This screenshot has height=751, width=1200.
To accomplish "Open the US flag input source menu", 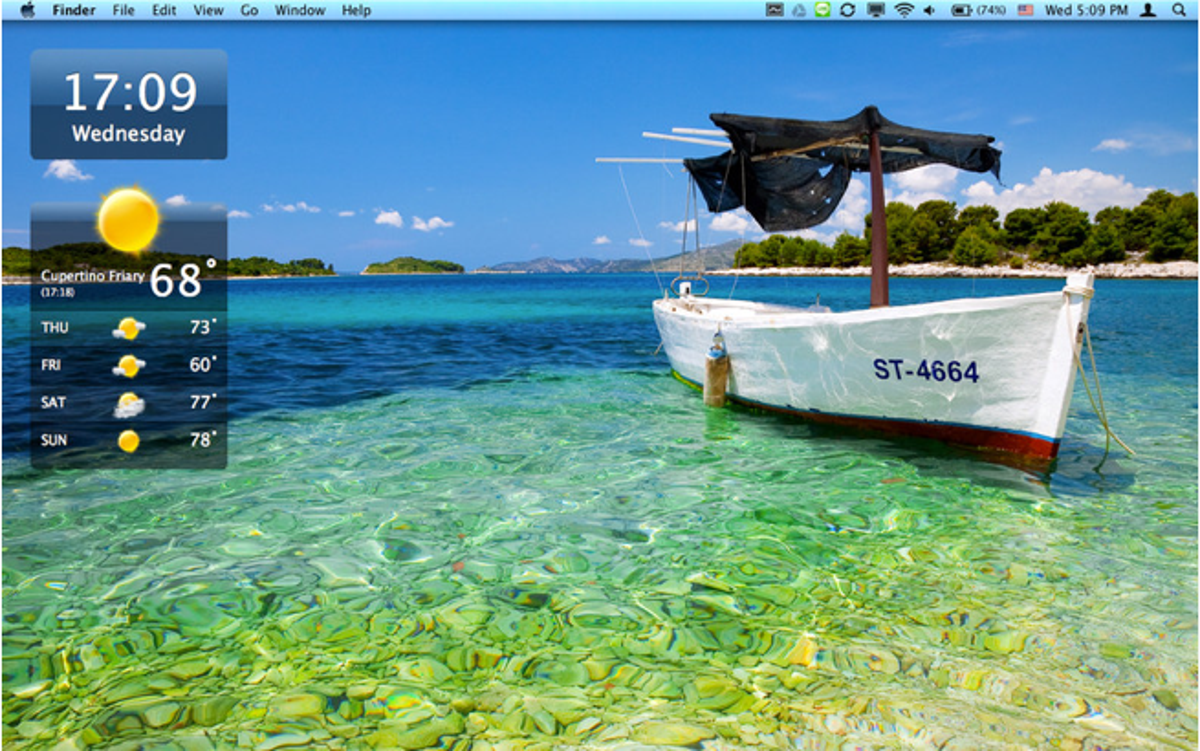I will 1024,10.
